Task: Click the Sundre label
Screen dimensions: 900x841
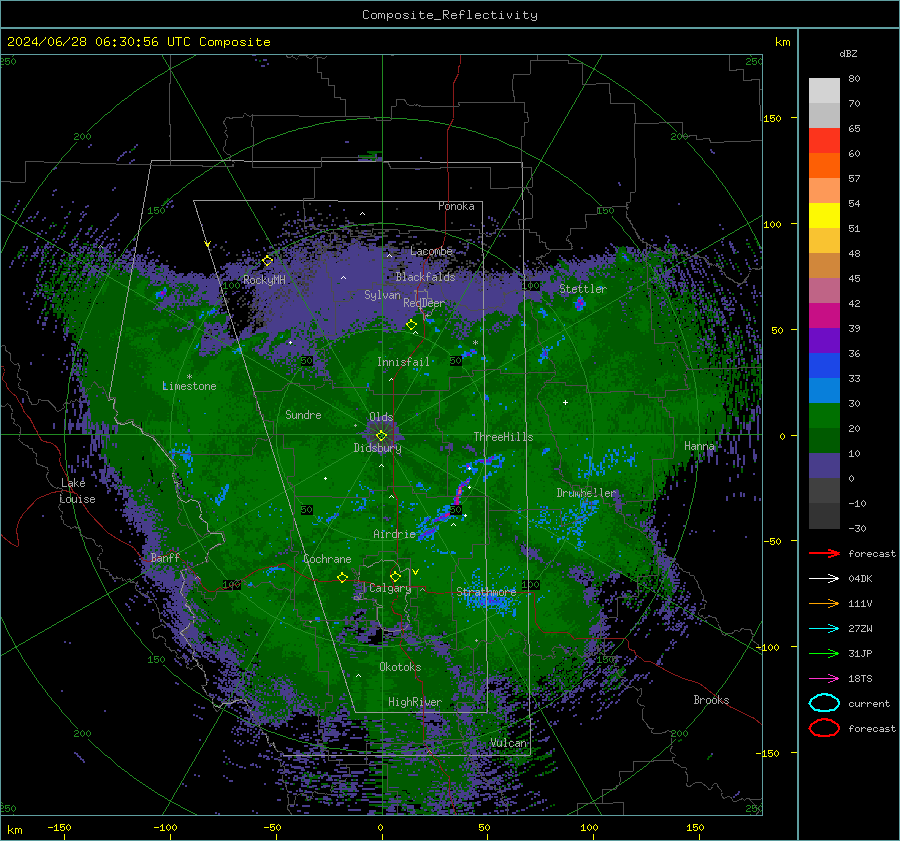Action: [303, 414]
